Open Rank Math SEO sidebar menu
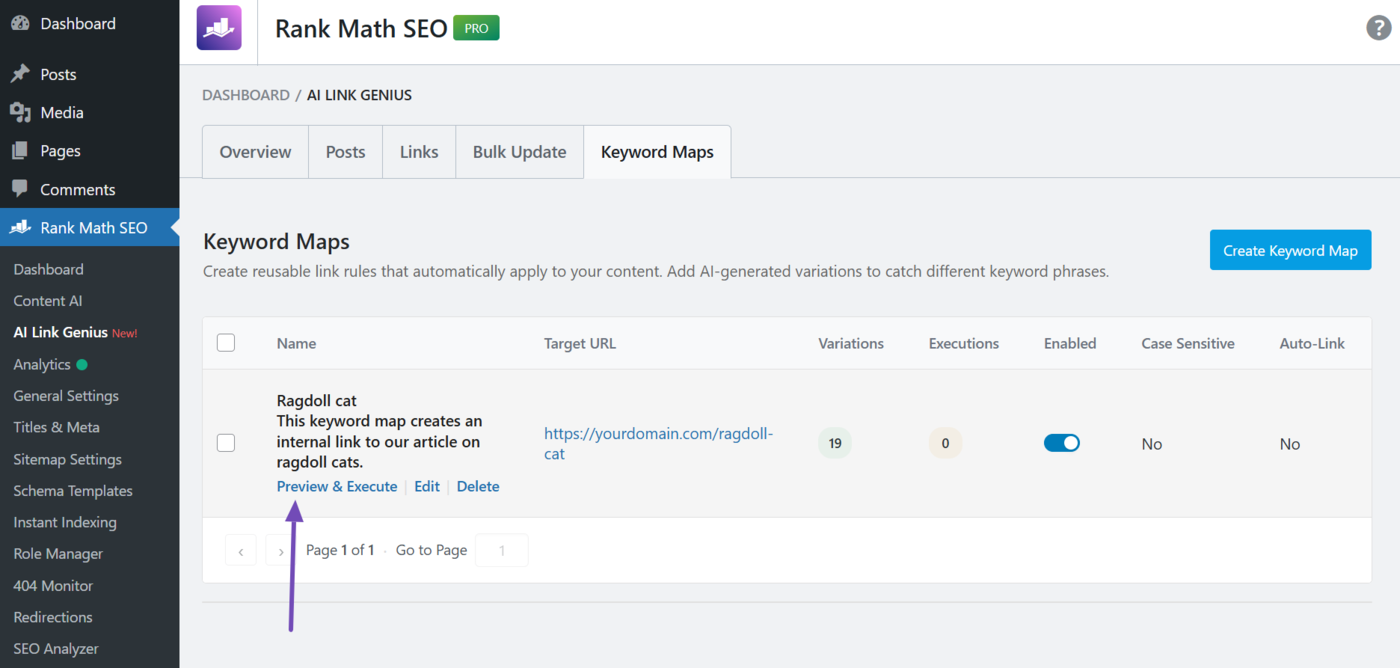 pyautogui.click(x=90, y=227)
